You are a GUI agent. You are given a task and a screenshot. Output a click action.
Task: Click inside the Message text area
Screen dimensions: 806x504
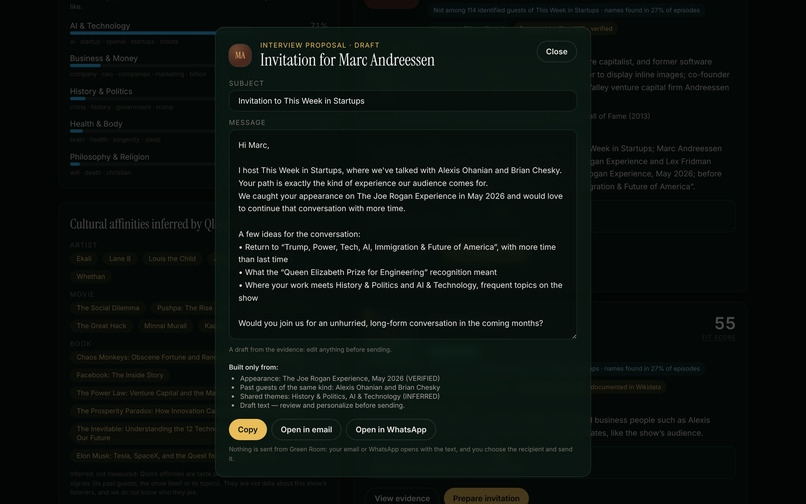click(x=402, y=235)
